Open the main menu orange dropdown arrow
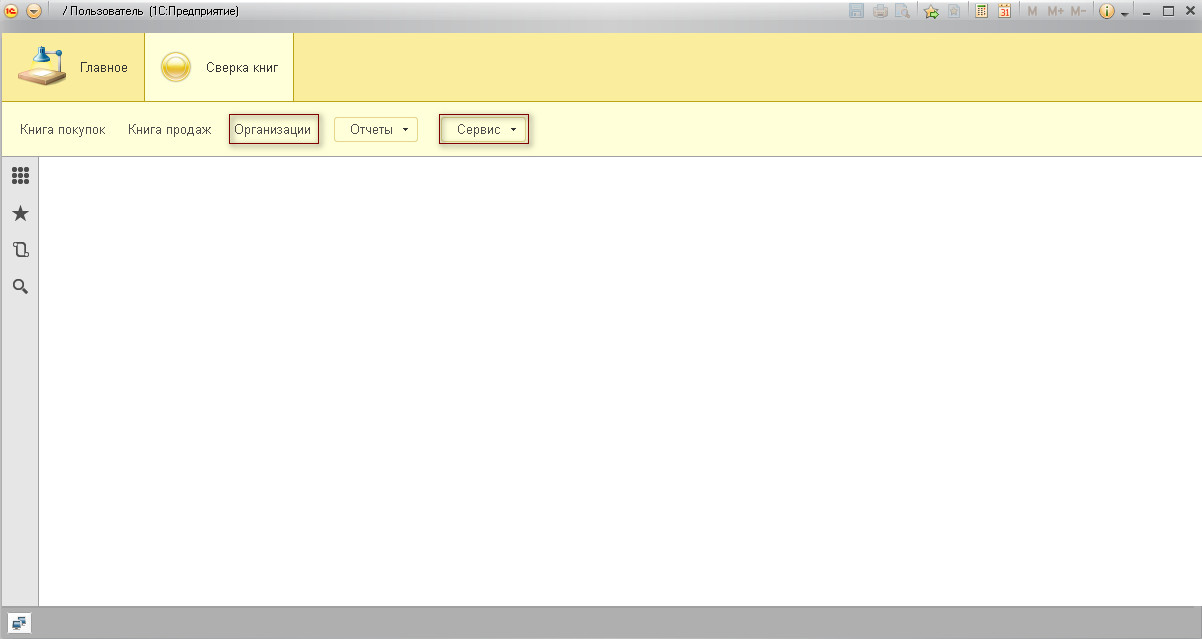 (34, 11)
